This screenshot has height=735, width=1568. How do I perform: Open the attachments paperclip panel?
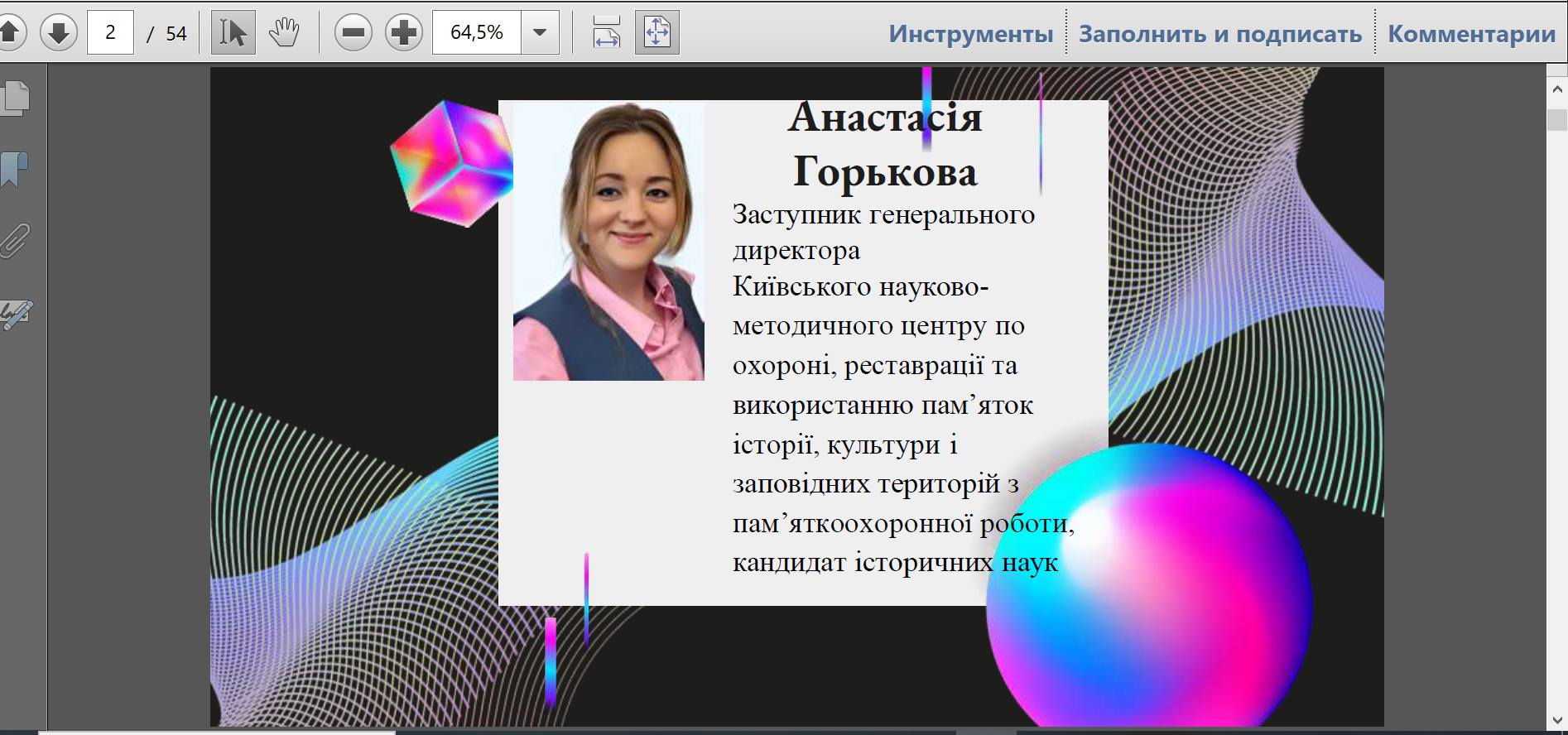[15, 241]
